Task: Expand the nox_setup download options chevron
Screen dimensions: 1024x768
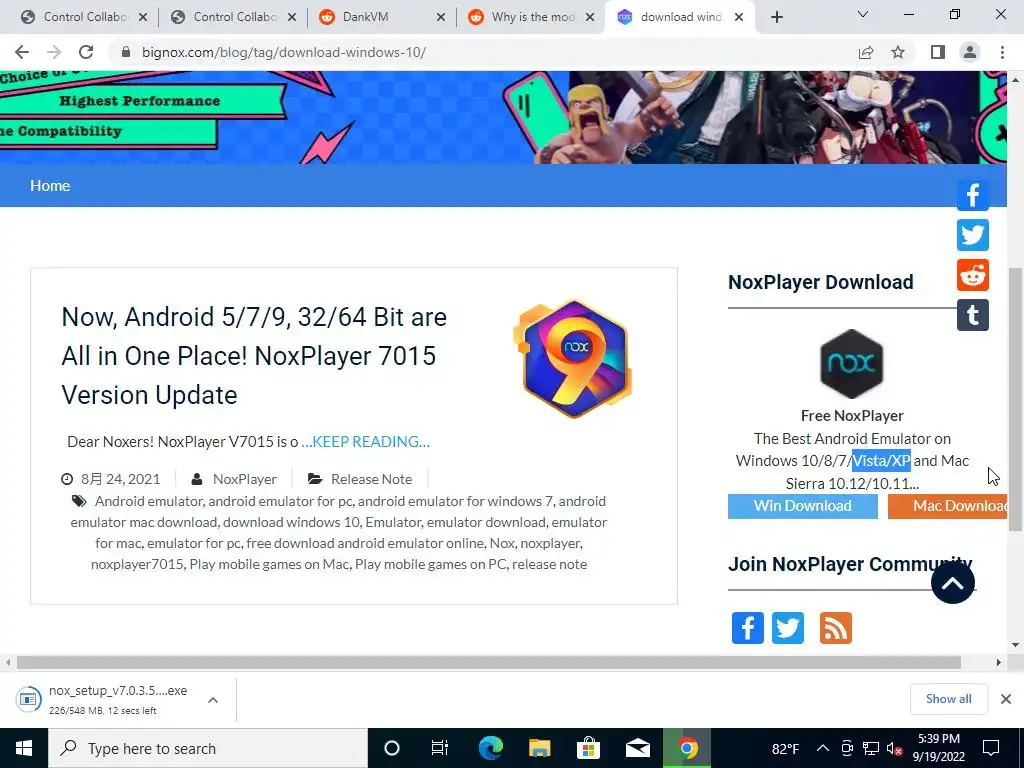Action: [x=213, y=700]
